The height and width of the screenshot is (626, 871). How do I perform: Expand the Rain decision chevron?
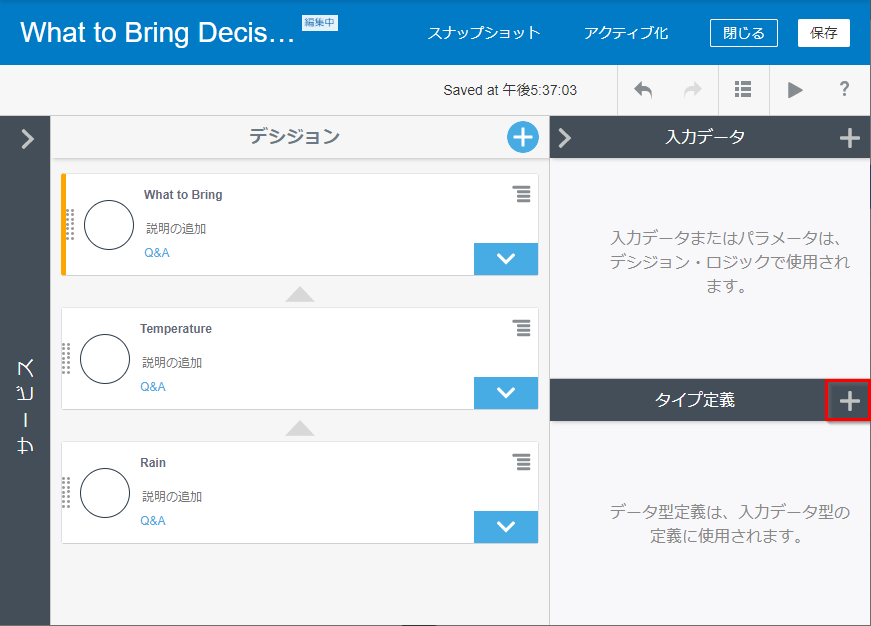(505, 527)
